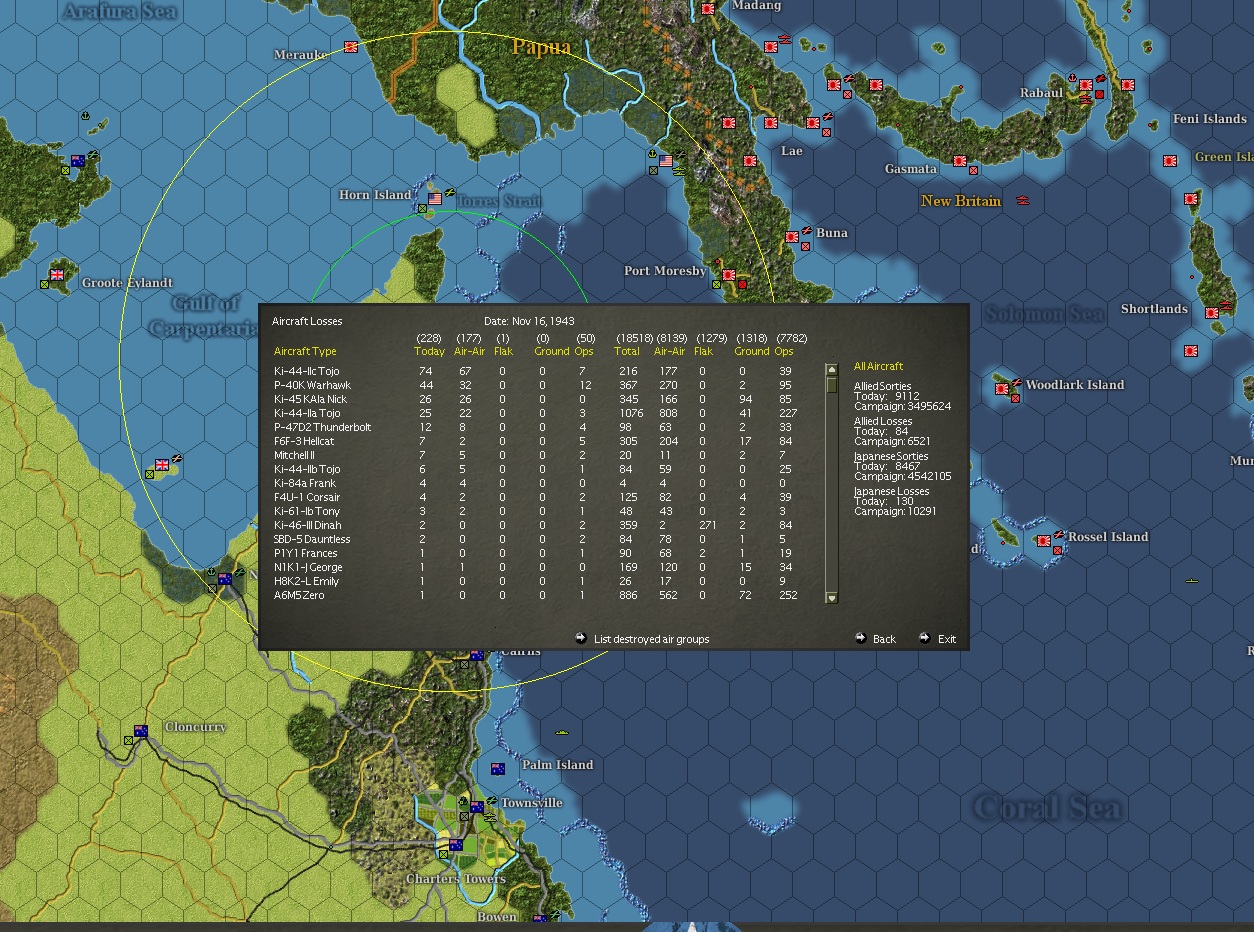Screen dimensions: 1254x932
Task: Click the All Aircraft label
Action: [x=877, y=366]
